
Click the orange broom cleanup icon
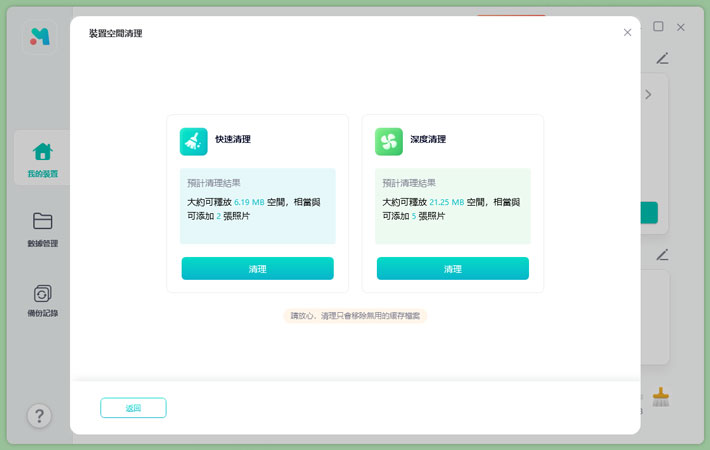pos(661,397)
